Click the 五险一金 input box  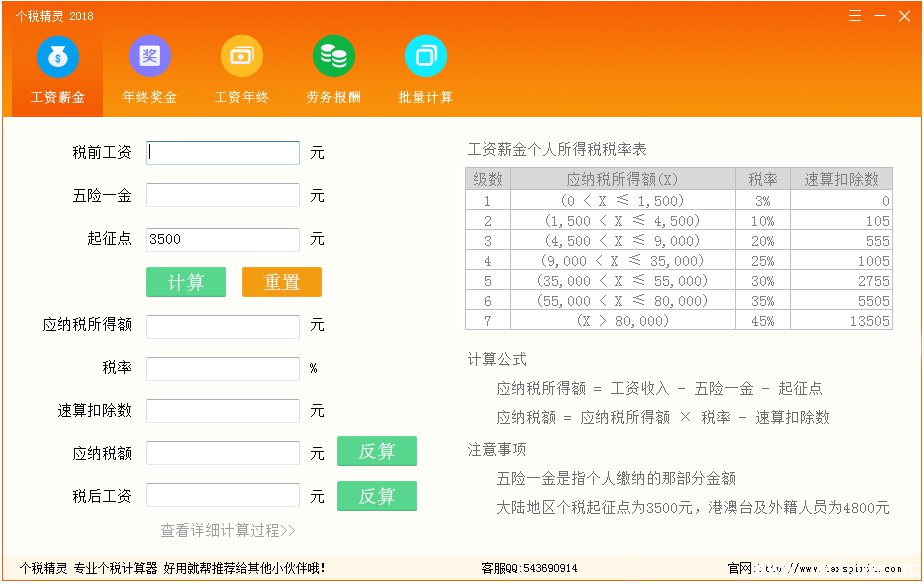click(223, 195)
